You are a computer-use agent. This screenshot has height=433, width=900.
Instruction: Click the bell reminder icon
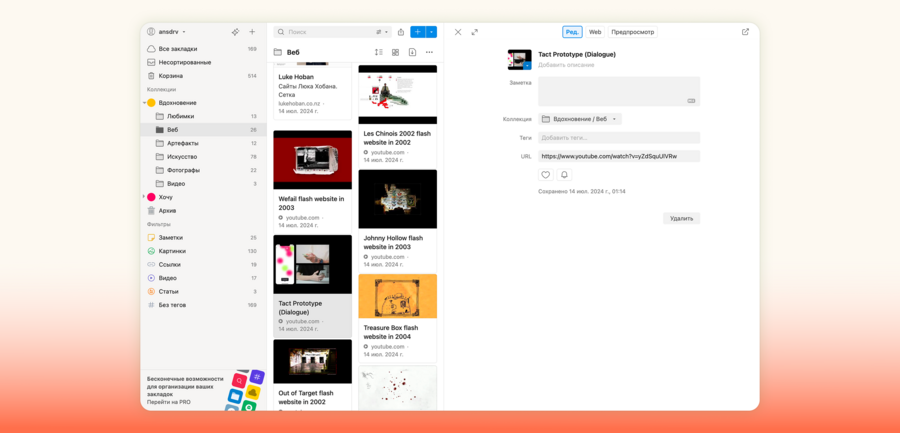pyautogui.click(x=564, y=175)
